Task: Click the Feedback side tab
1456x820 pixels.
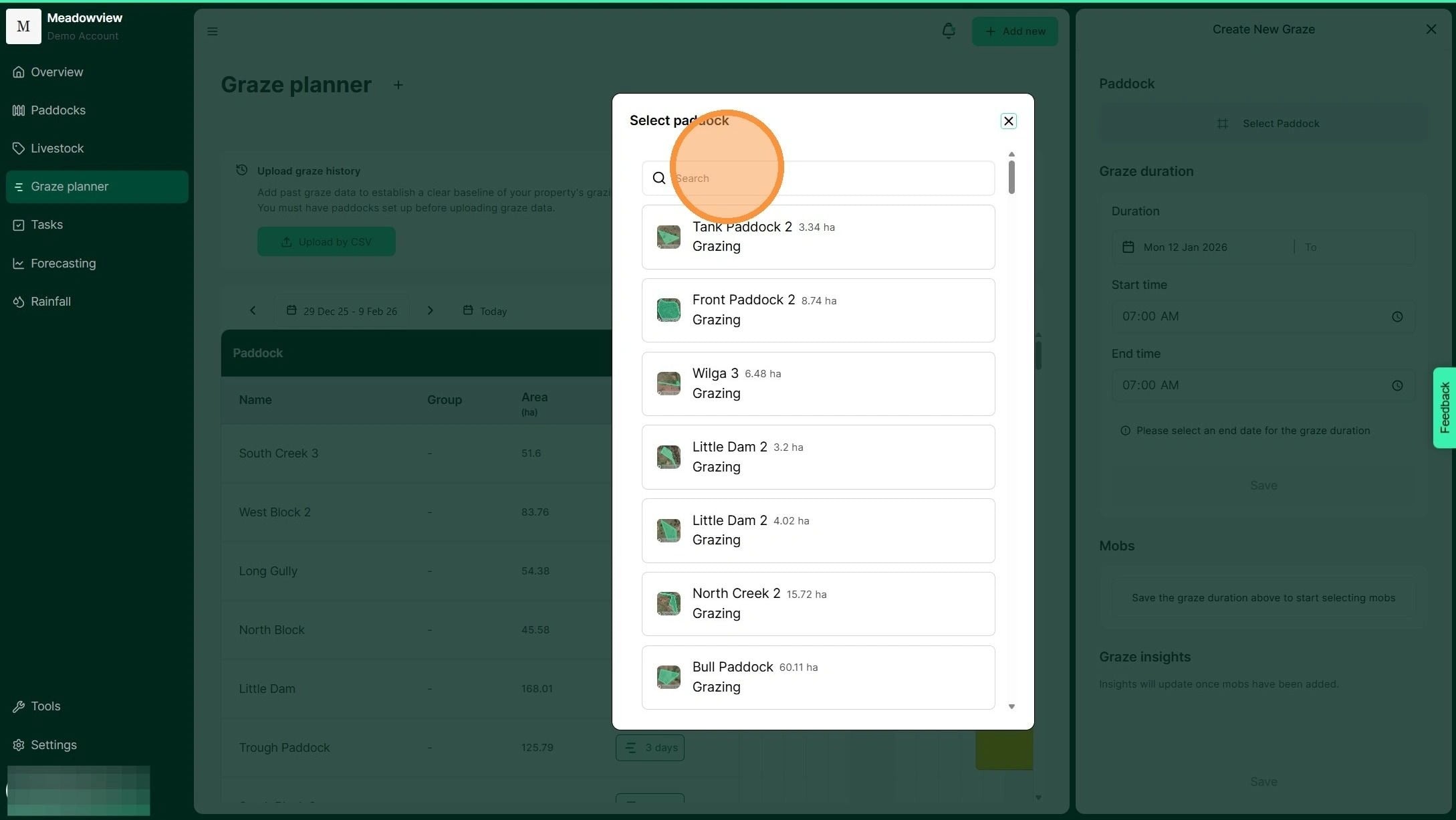Action: [1445, 407]
